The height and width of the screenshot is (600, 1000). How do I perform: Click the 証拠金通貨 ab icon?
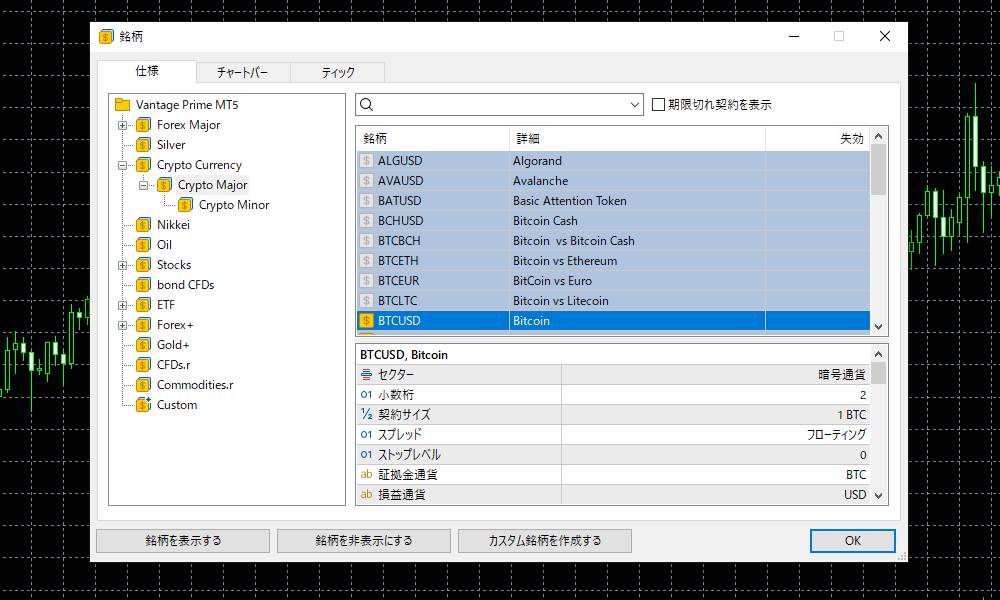pyautogui.click(x=368, y=474)
